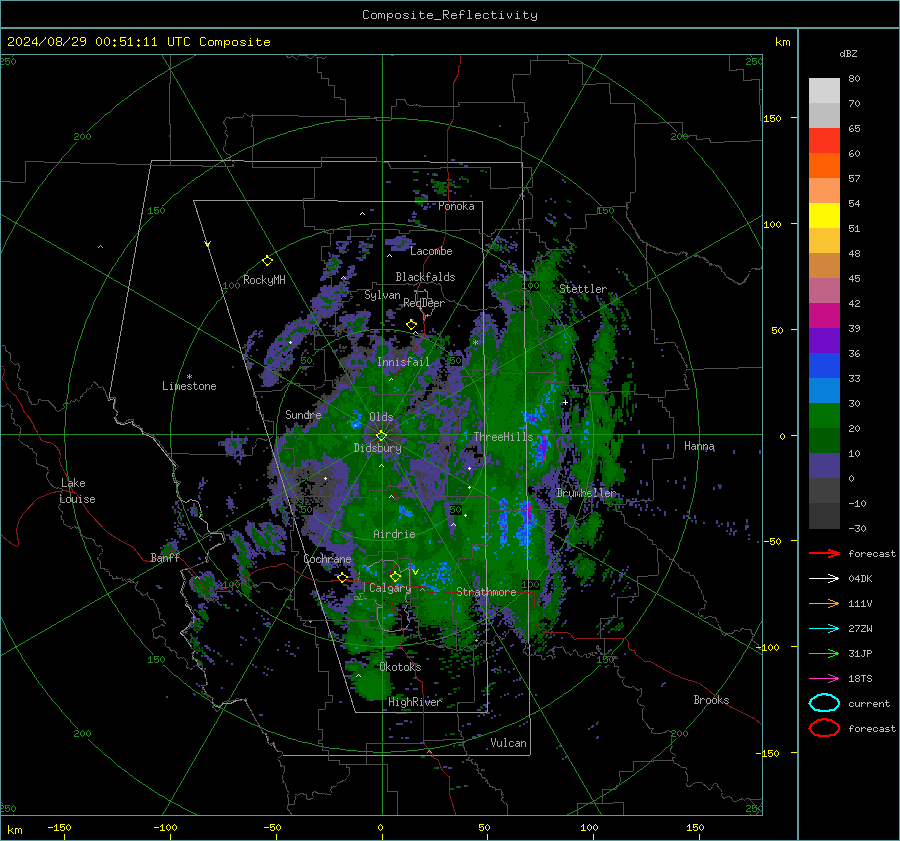Image resolution: width=900 pixels, height=841 pixels.
Task: Click the Olds city label
Action: pyautogui.click(x=381, y=417)
